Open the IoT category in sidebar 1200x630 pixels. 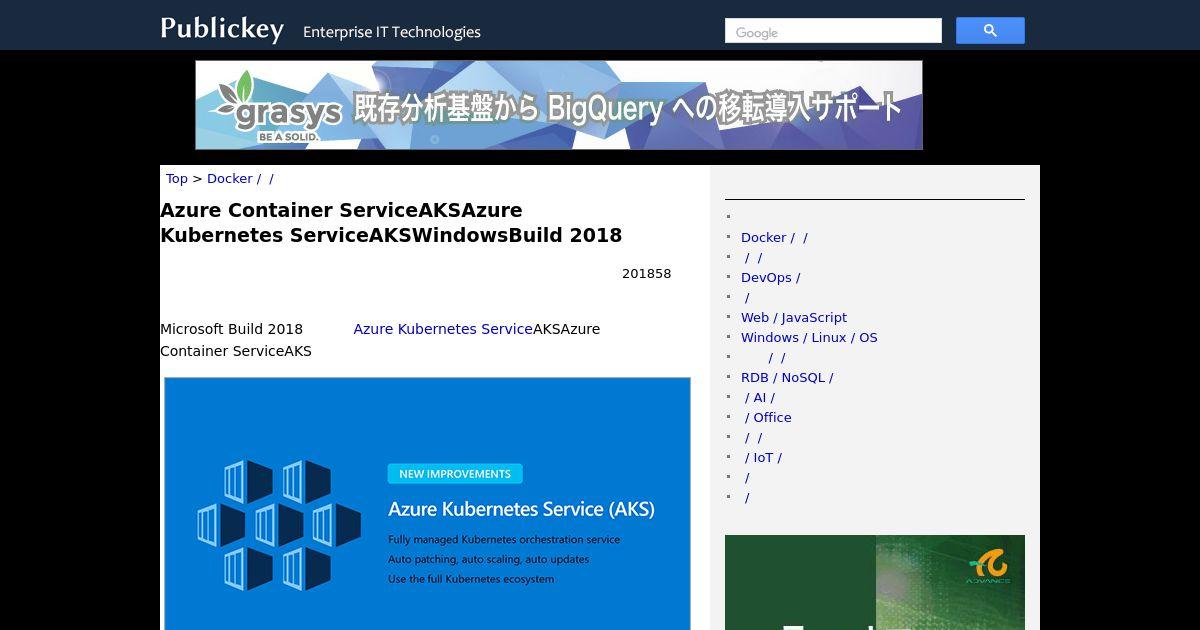(763, 458)
